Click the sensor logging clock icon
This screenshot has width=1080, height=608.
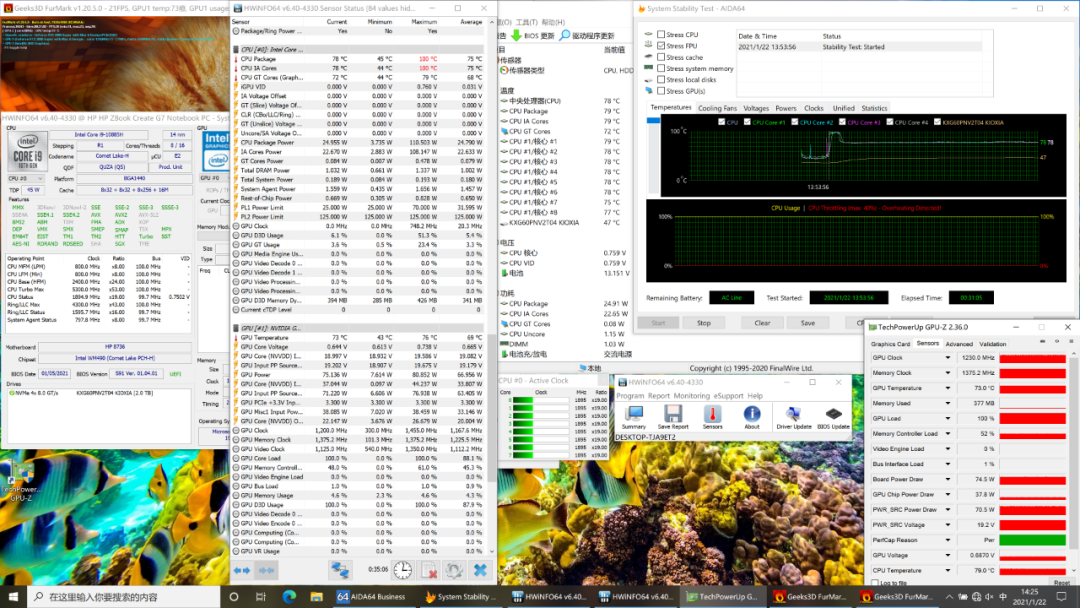(402, 569)
